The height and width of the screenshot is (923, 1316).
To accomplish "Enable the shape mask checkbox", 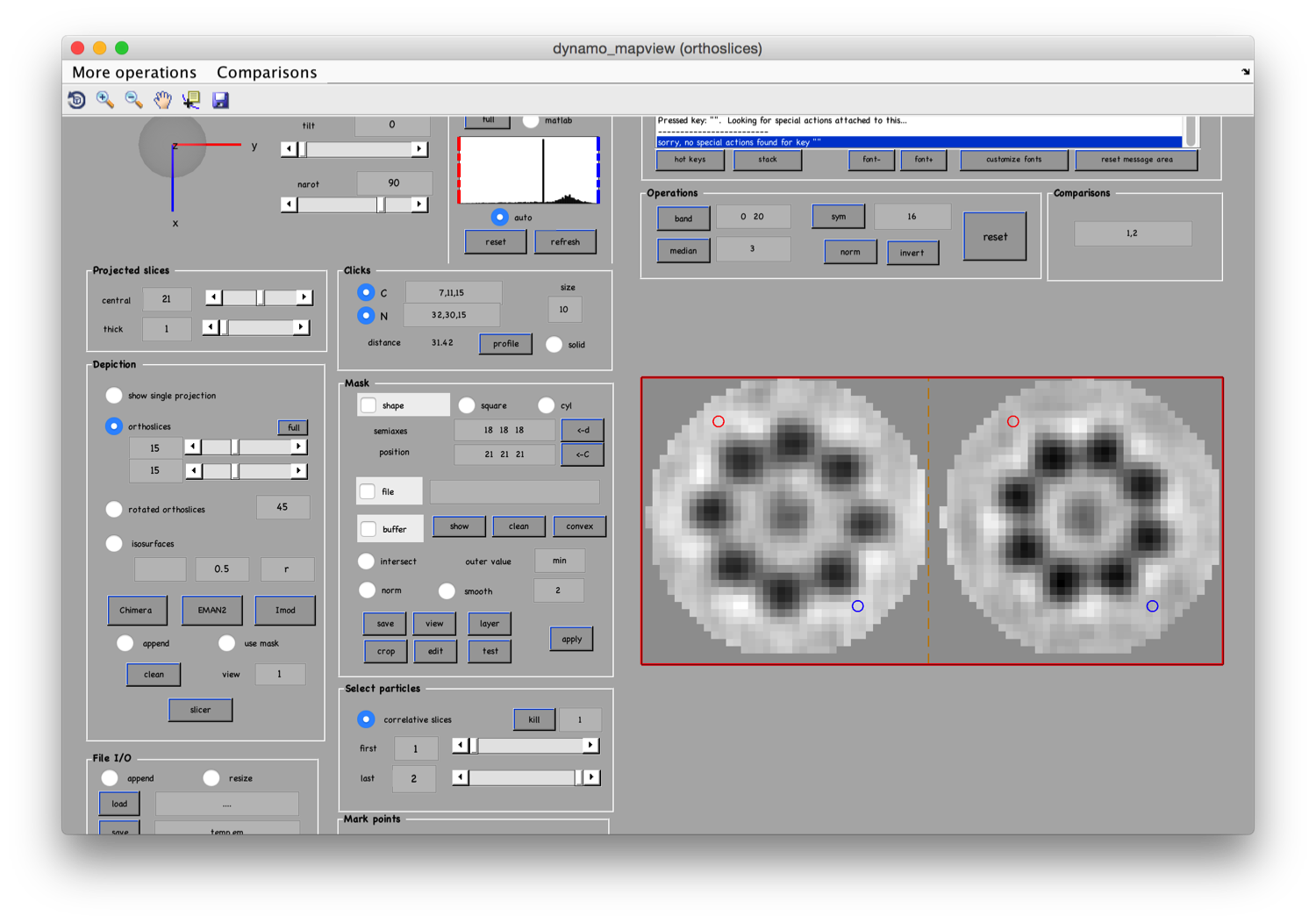I will click(369, 405).
